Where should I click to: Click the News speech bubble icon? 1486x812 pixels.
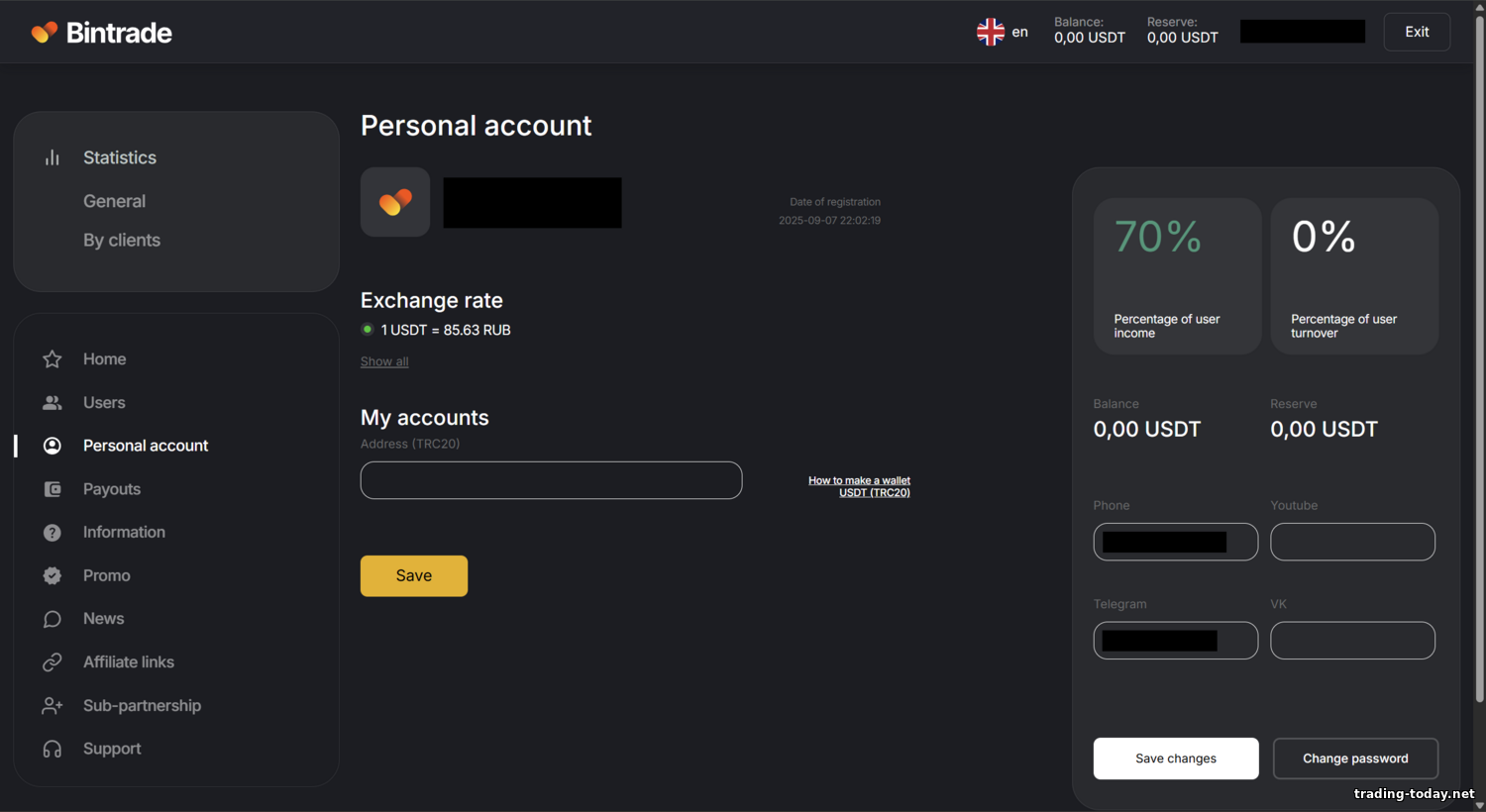(x=53, y=619)
